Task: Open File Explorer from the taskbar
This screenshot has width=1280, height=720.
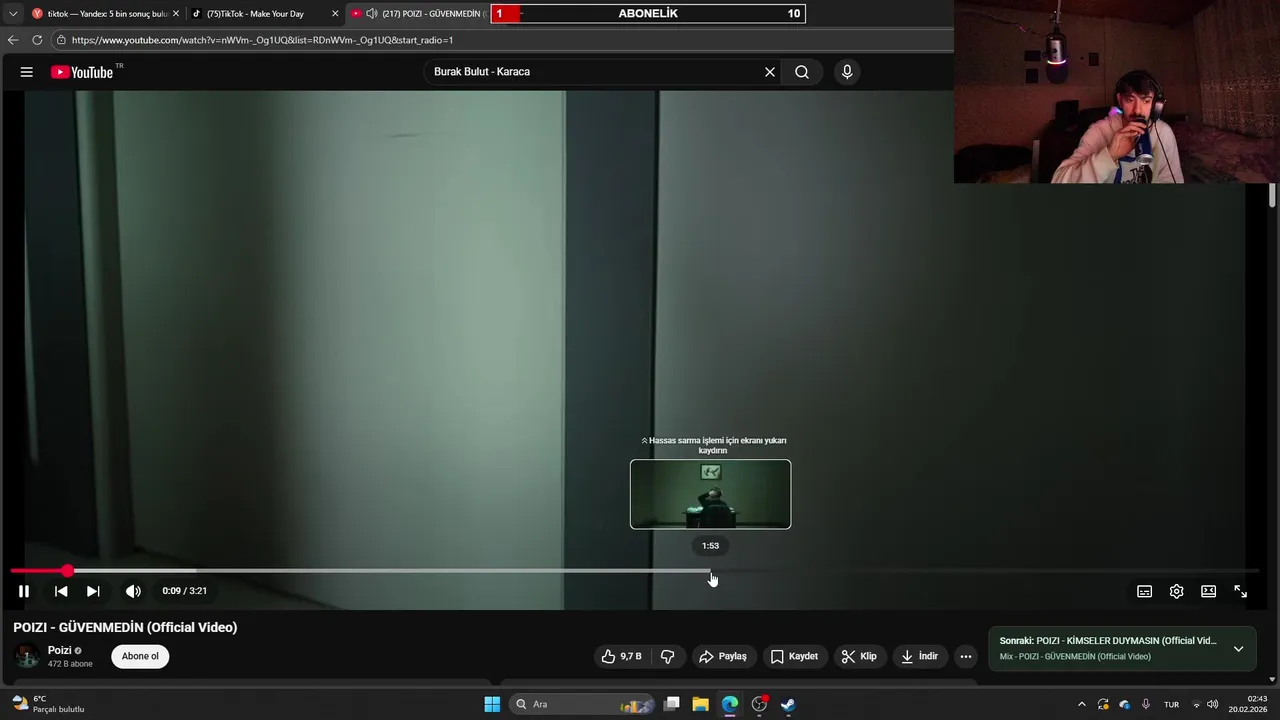Action: click(701, 704)
